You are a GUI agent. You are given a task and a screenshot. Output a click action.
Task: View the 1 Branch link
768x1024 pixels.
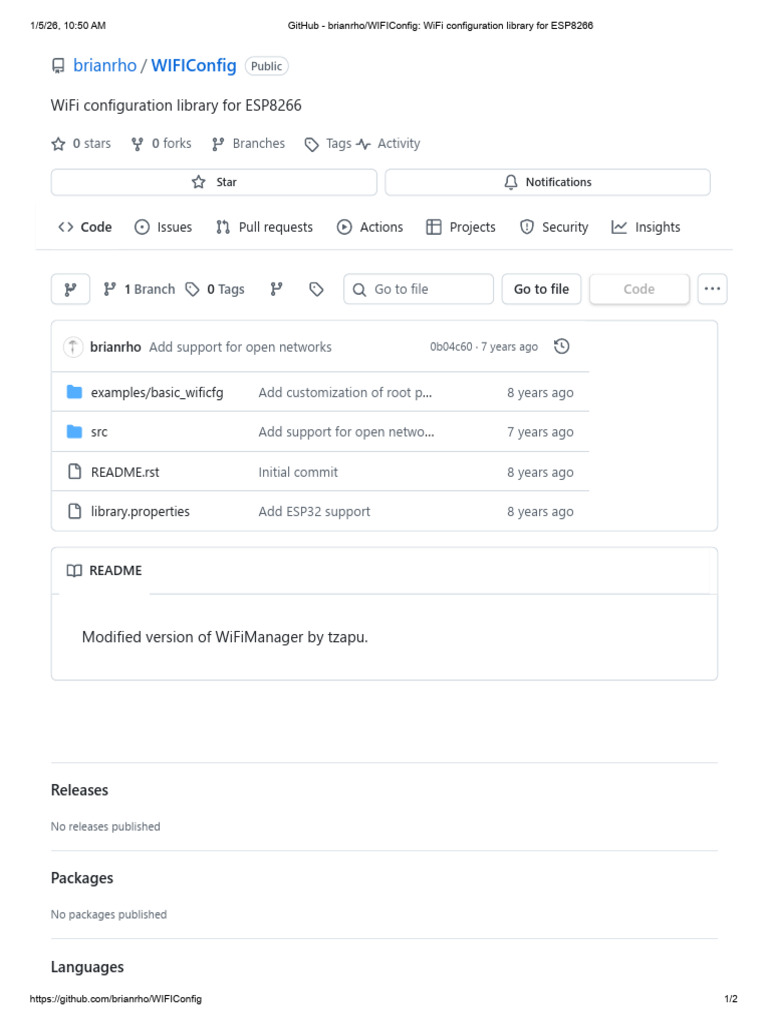[x=139, y=289]
